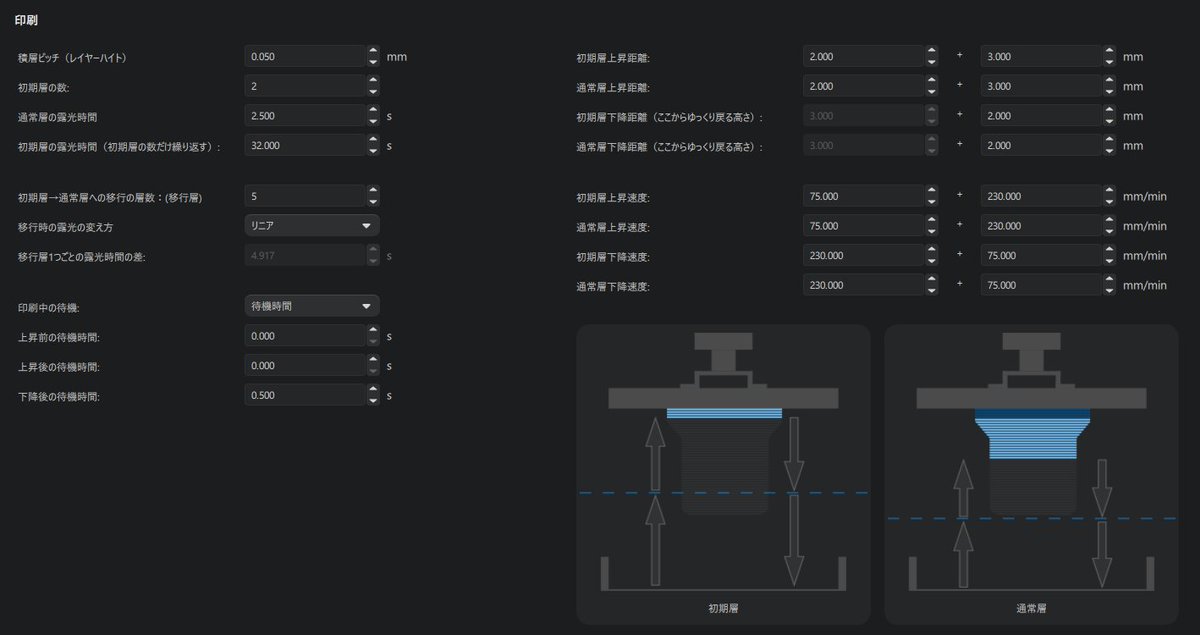Image resolution: width=1200 pixels, height=635 pixels.
Task: Decrease 初期層の数 with its down arrow
Action: [373, 92]
